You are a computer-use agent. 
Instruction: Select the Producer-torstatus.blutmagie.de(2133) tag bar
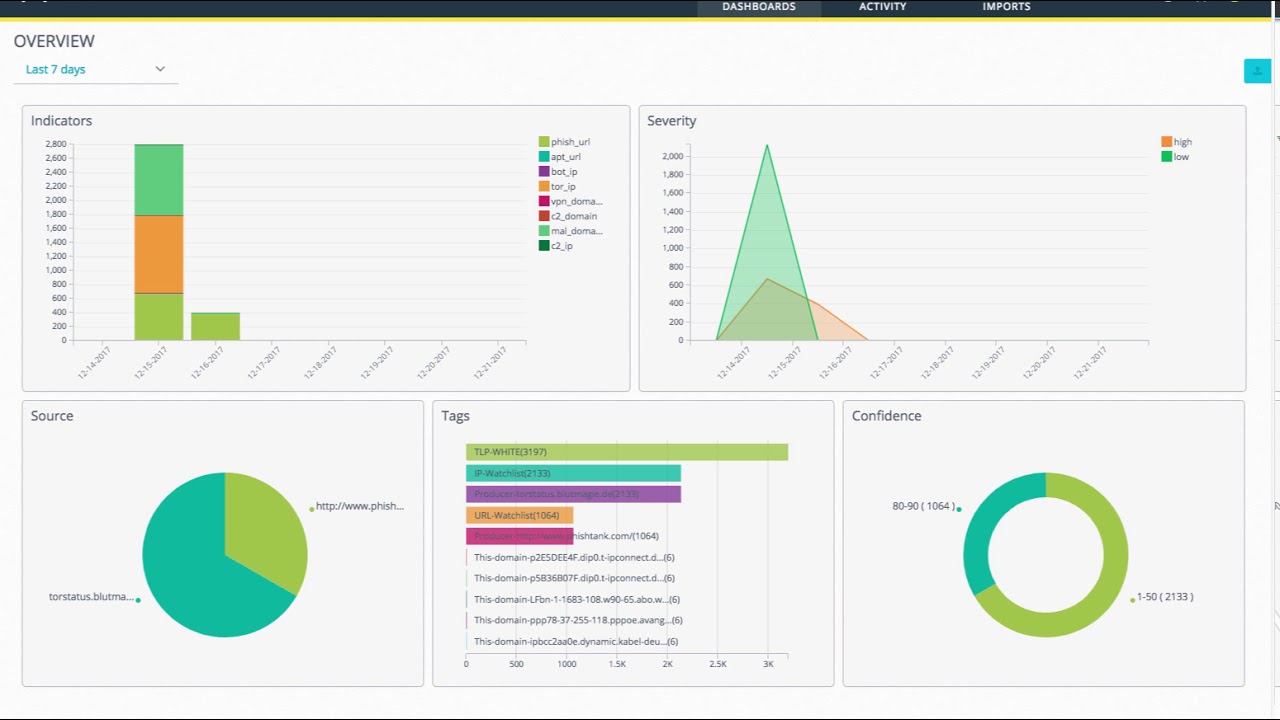(x=573, y=494)
